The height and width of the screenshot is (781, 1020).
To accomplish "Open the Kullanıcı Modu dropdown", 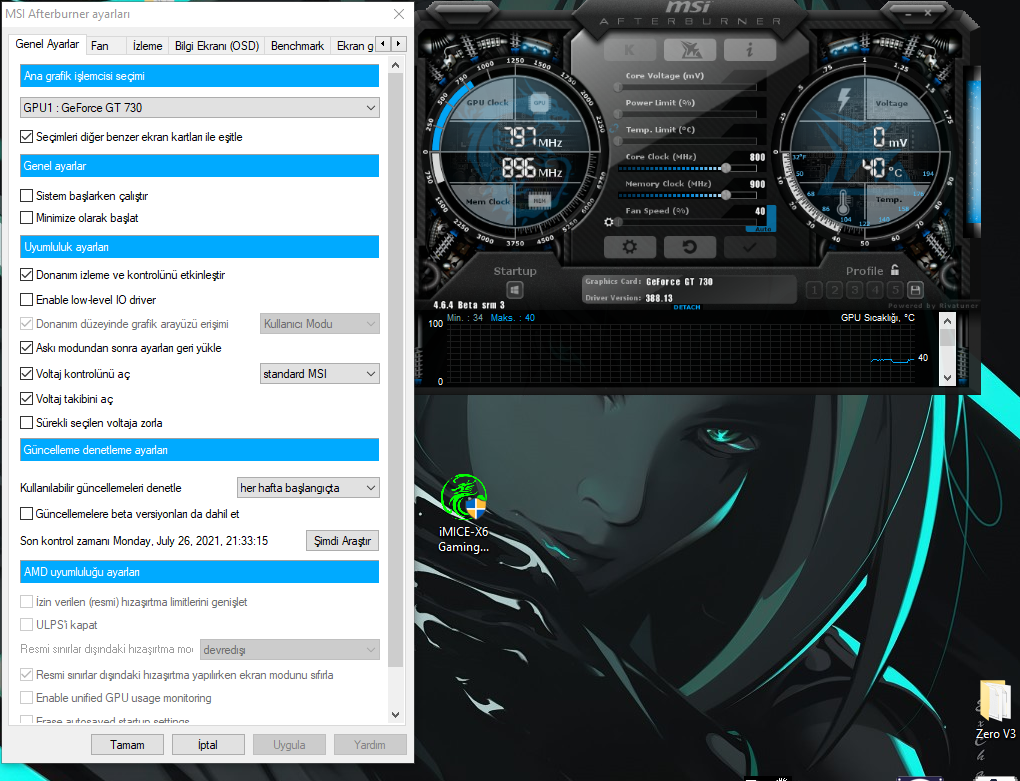I will coord(319,324).
